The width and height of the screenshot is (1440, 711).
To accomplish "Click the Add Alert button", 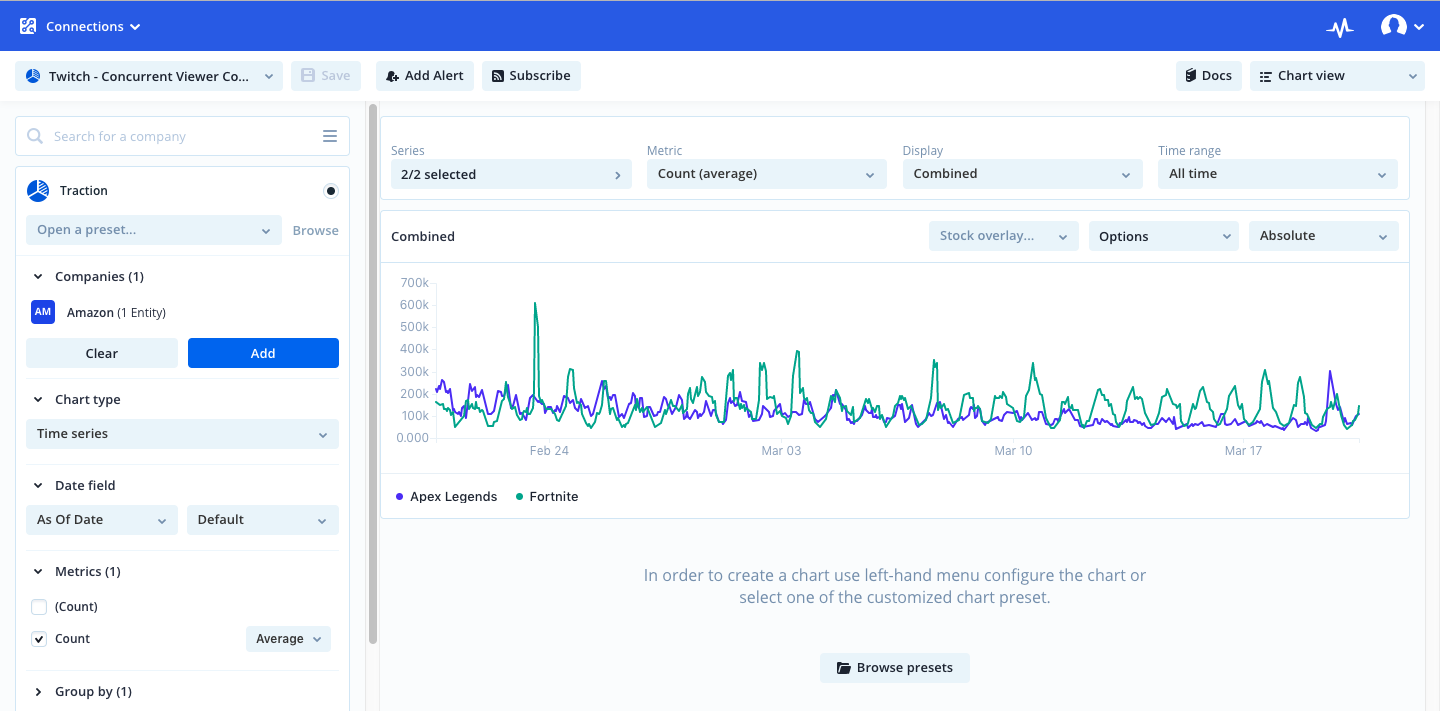I will [425, 76].
